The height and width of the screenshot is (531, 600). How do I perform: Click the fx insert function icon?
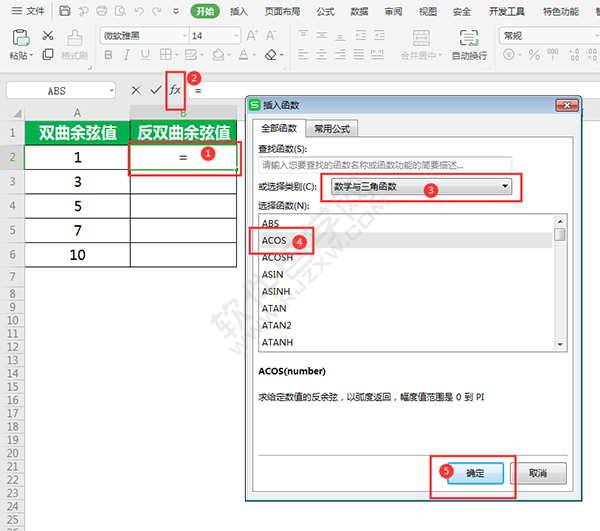[175, 90]
